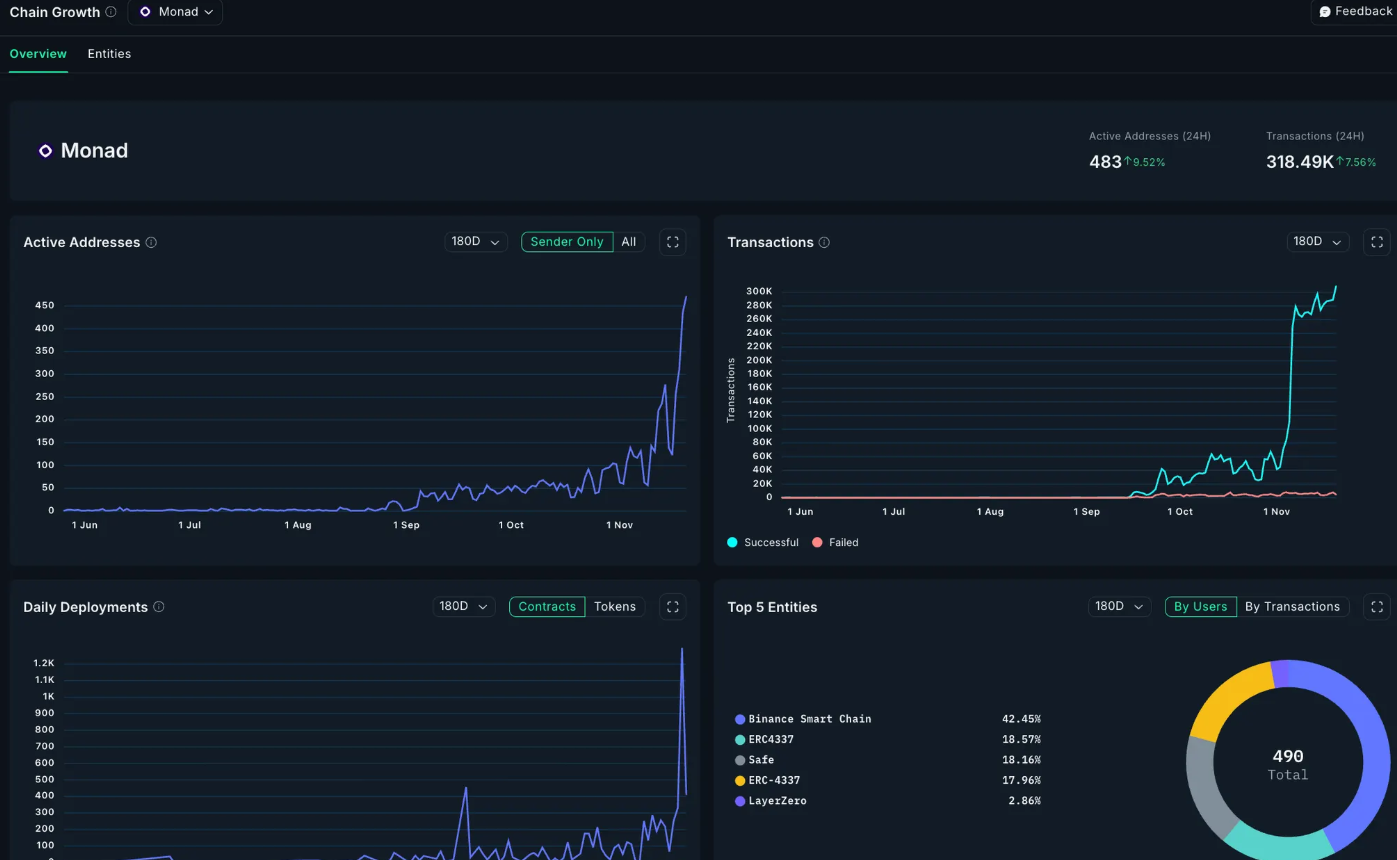Click the Active Addresses chart title

click(x=82, y=242)
